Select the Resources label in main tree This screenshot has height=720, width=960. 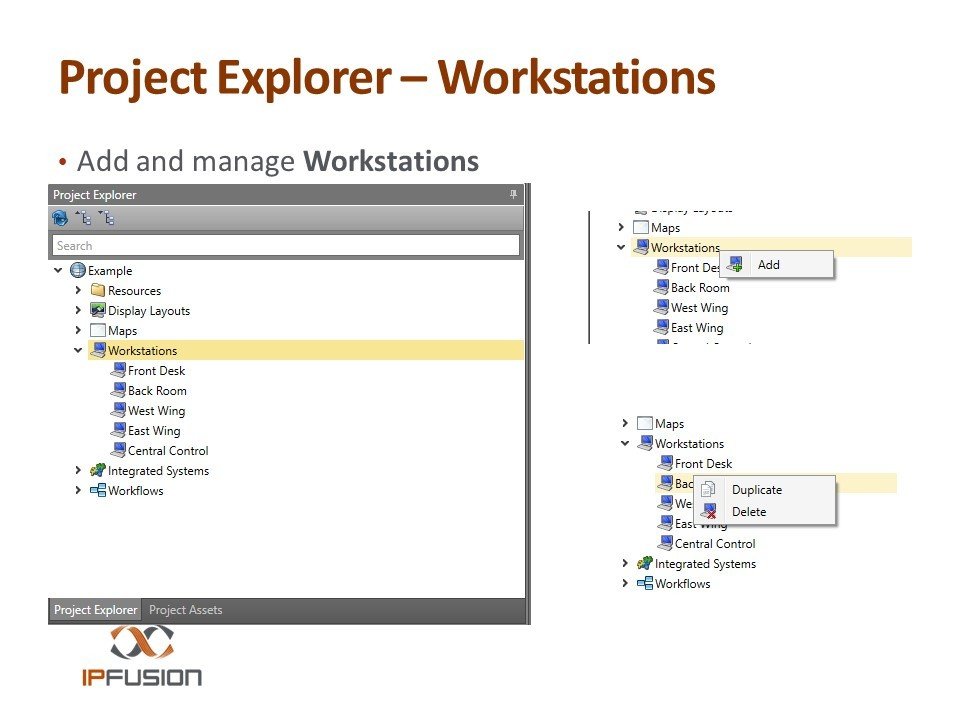[x=135, y=291]
